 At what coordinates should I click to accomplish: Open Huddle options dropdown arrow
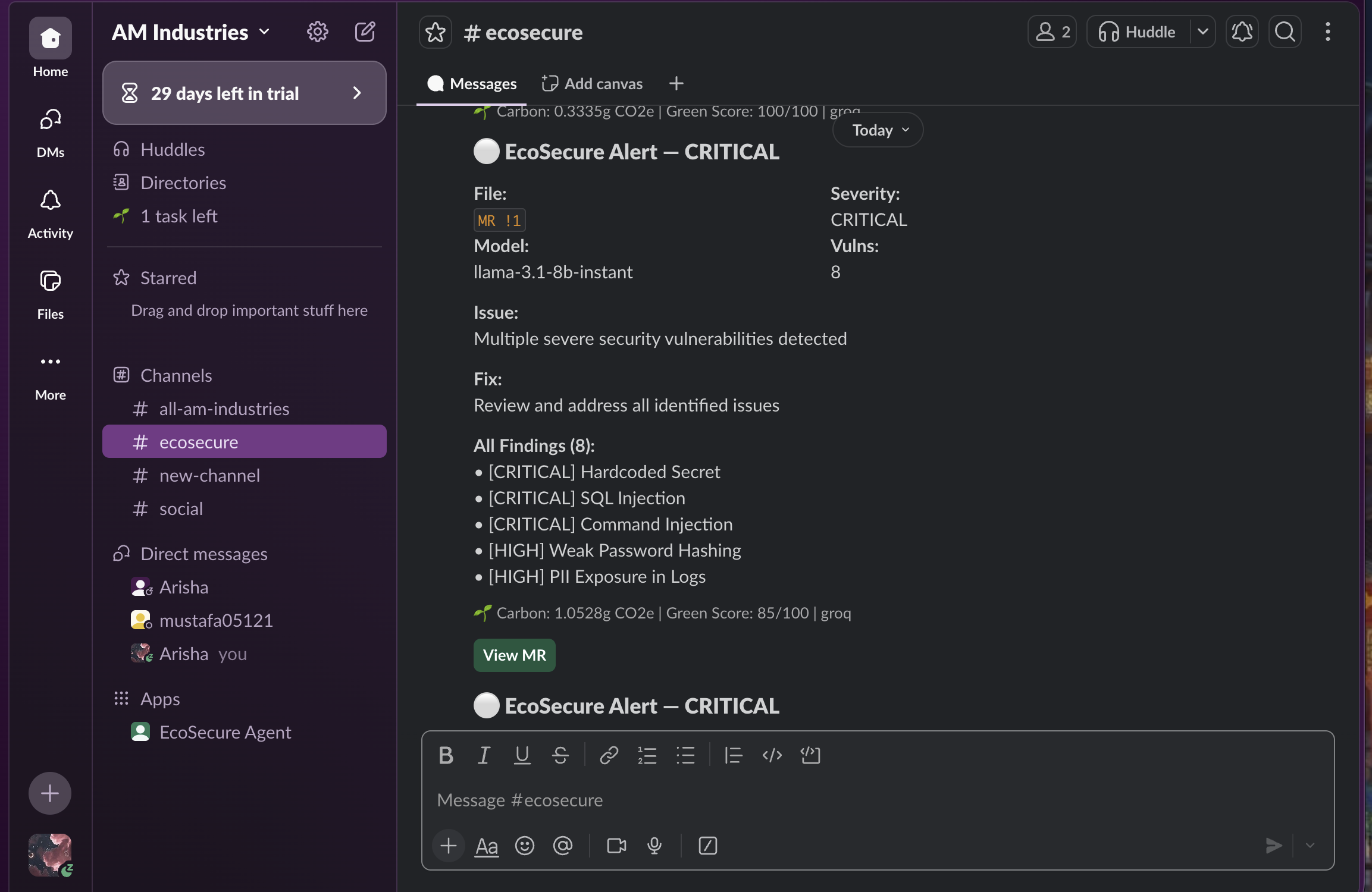[1202, 32]
